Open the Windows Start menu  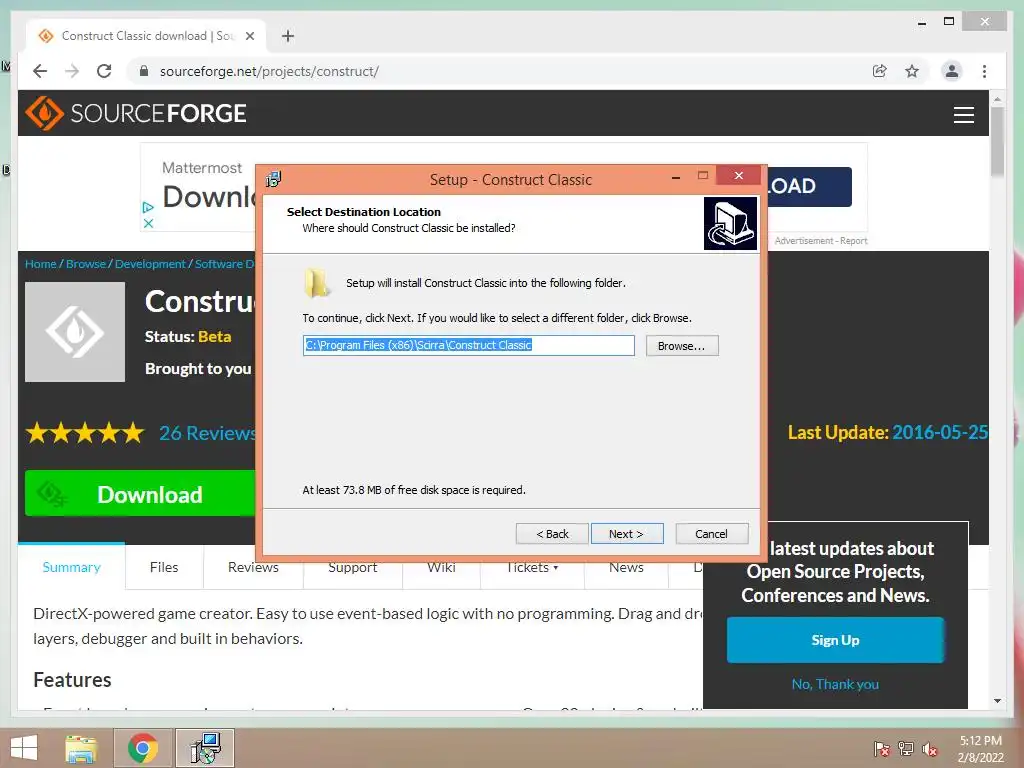pos(24,748)
